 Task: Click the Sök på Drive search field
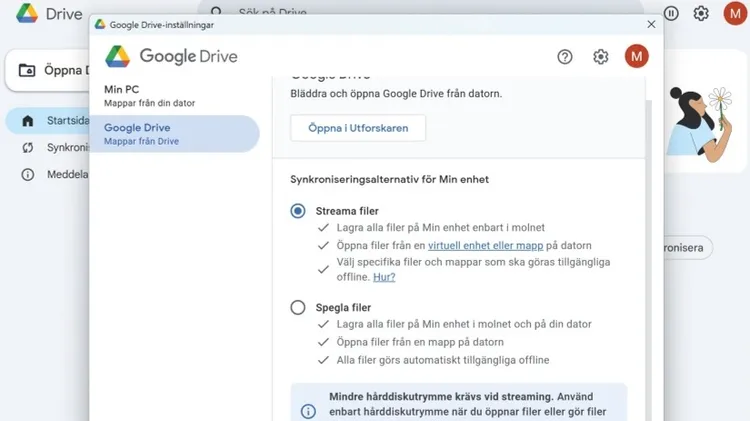400,13
